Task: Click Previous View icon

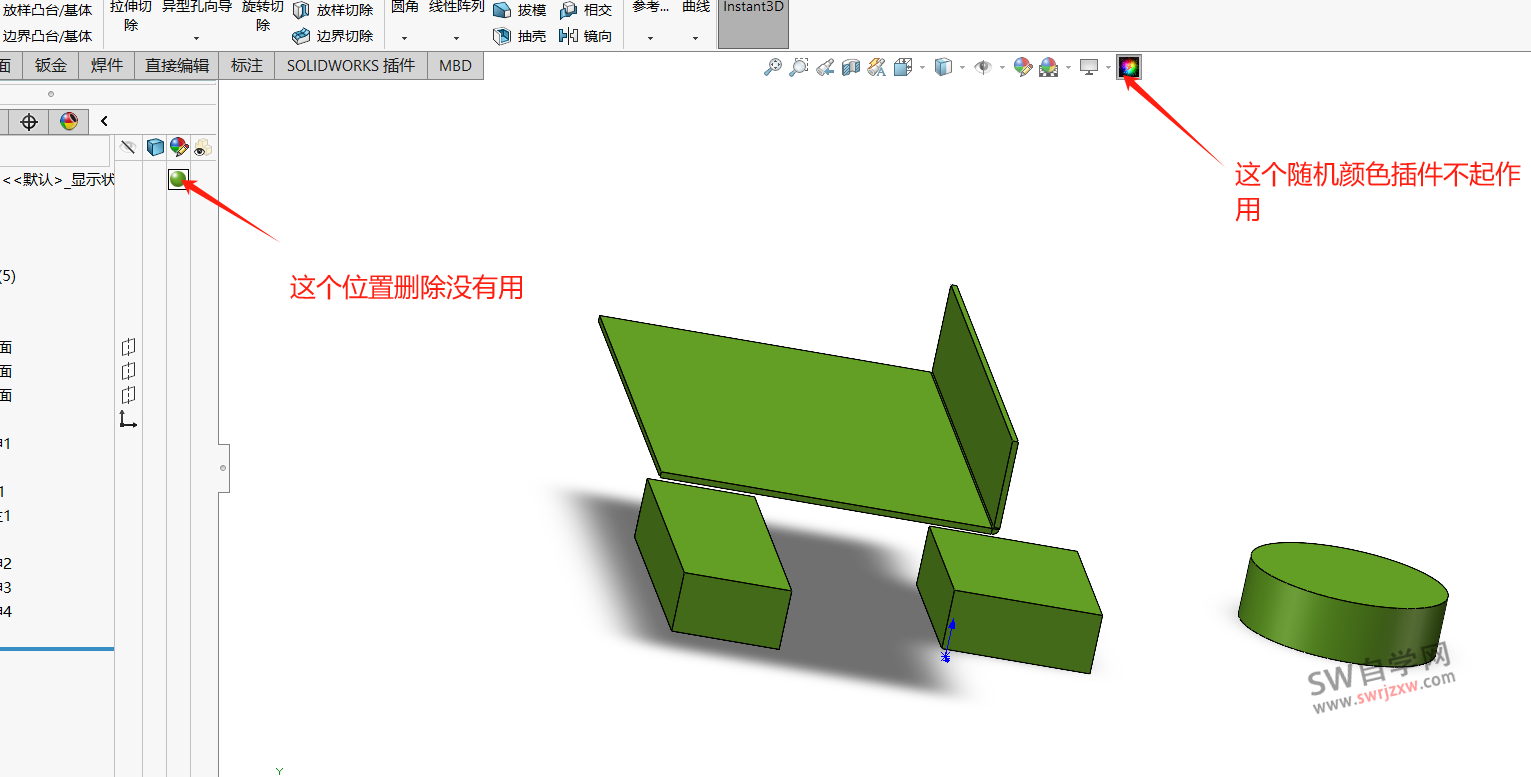Action: tap(825, 67)
